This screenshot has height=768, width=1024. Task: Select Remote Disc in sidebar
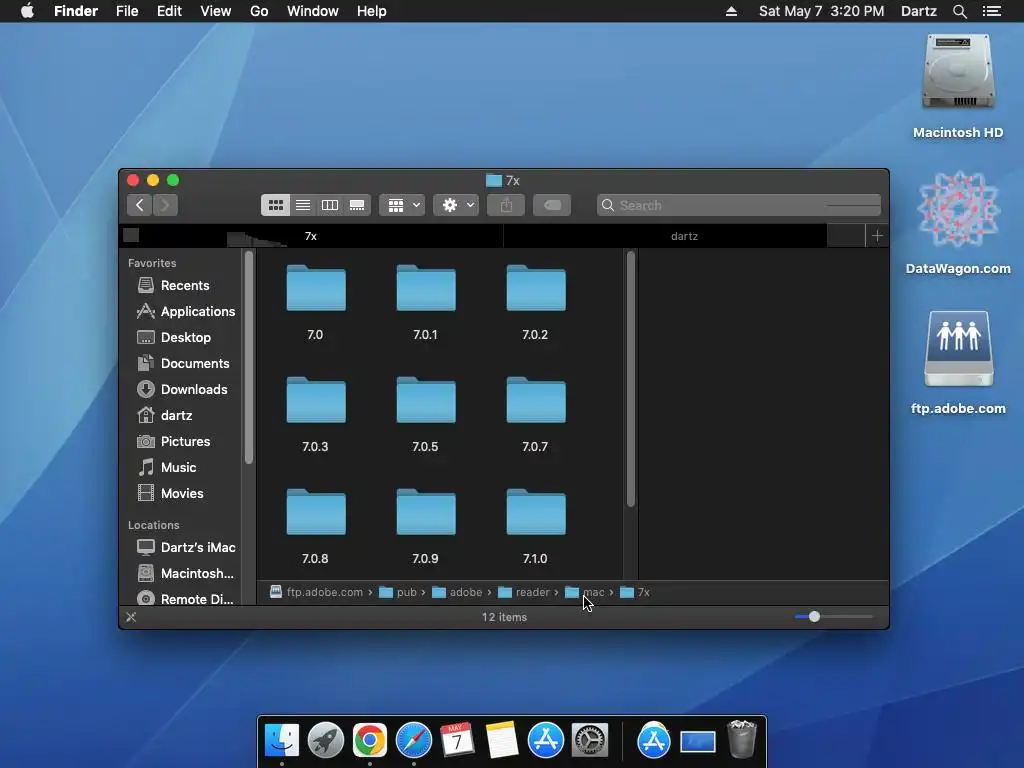tap(185, 599)
